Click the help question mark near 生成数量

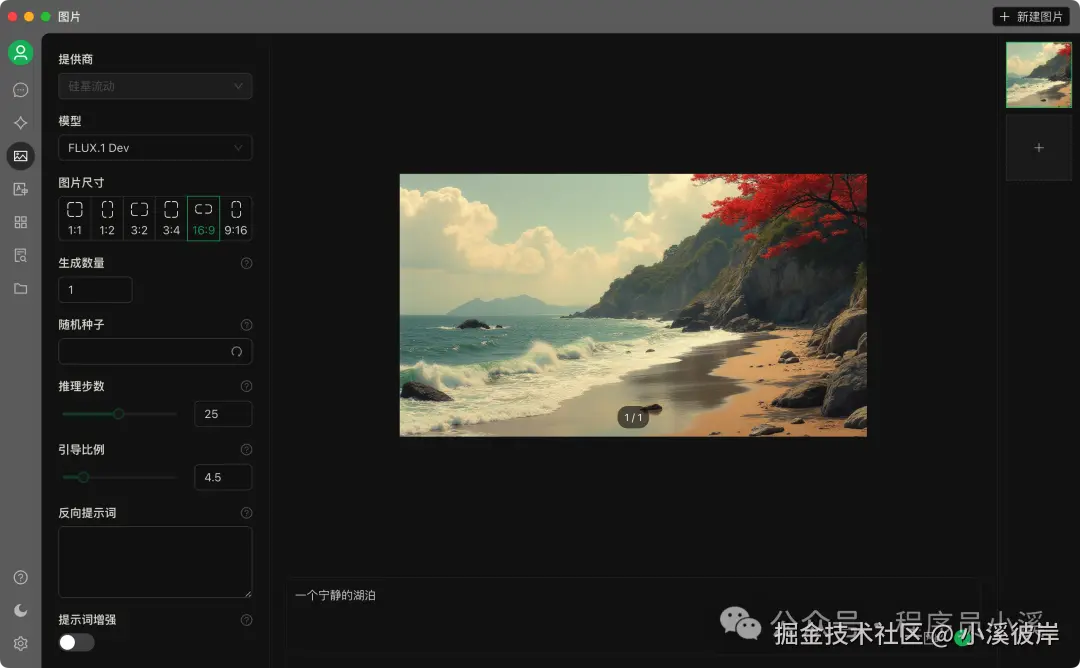[x=246, y=263]
